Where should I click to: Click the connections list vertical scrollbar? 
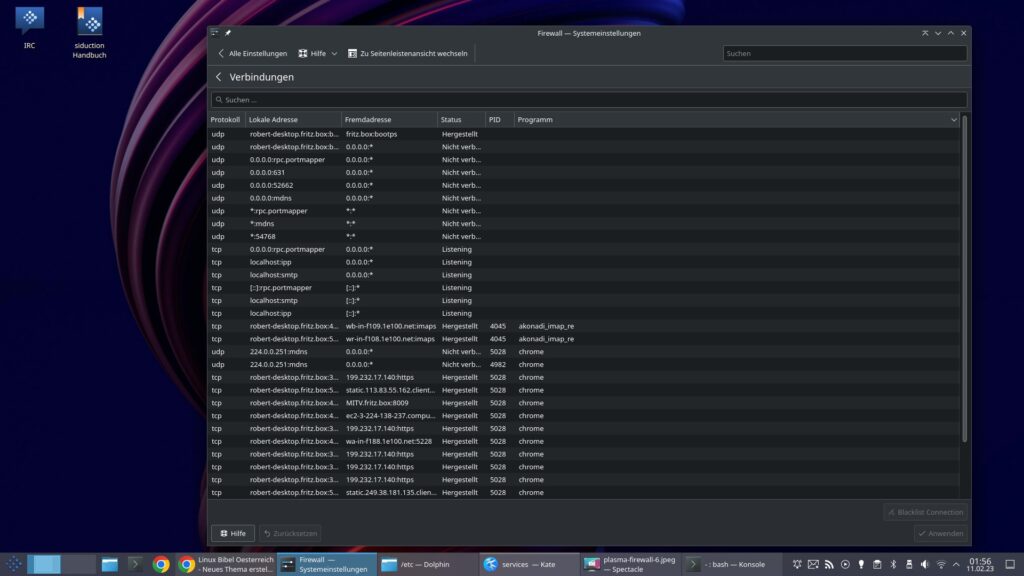pyautogui.click(x=965, y=279)
